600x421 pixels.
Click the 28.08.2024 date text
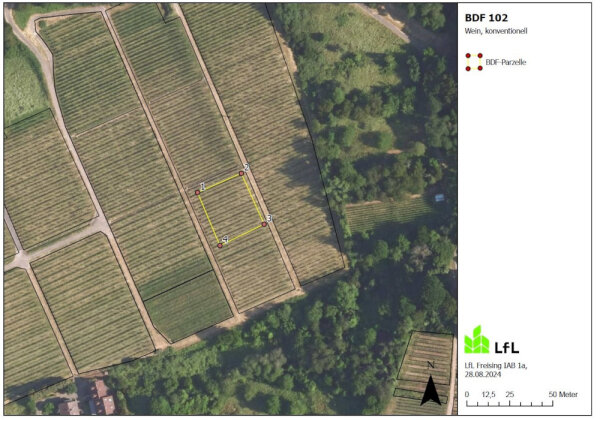pyautogui.click(x=483, y=375)
